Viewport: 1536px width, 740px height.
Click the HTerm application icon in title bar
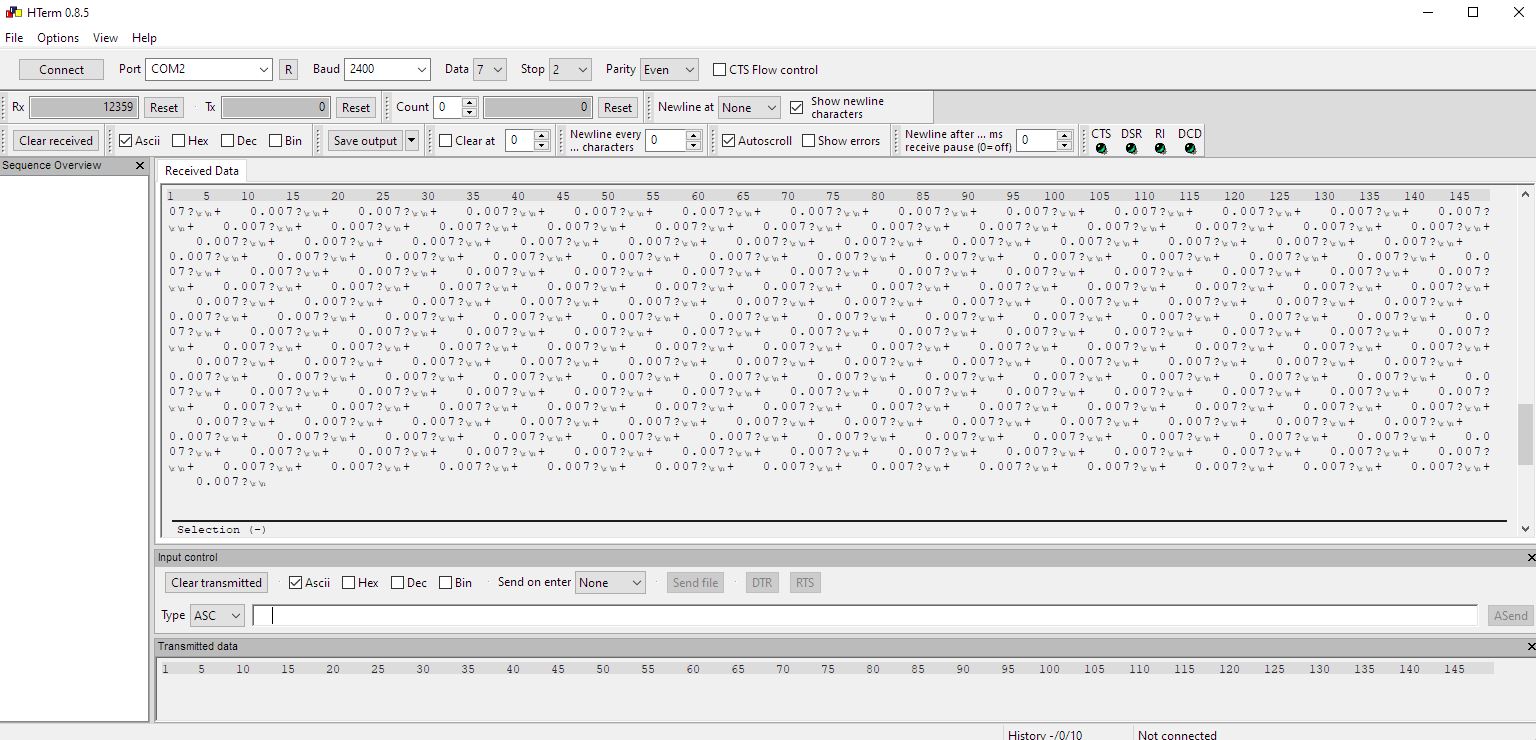pos(12,12)
